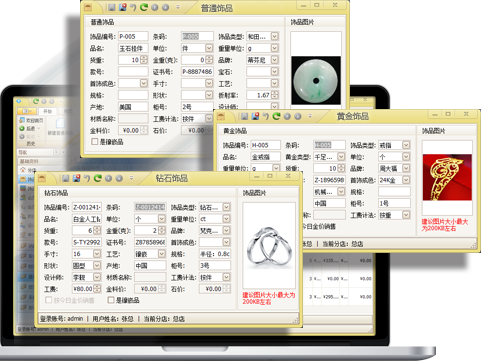482x361 pixels.
Task: Open 饰品类型 dropdown showing 戒指 in 黄金饰品
Action: tap(406, 145)
